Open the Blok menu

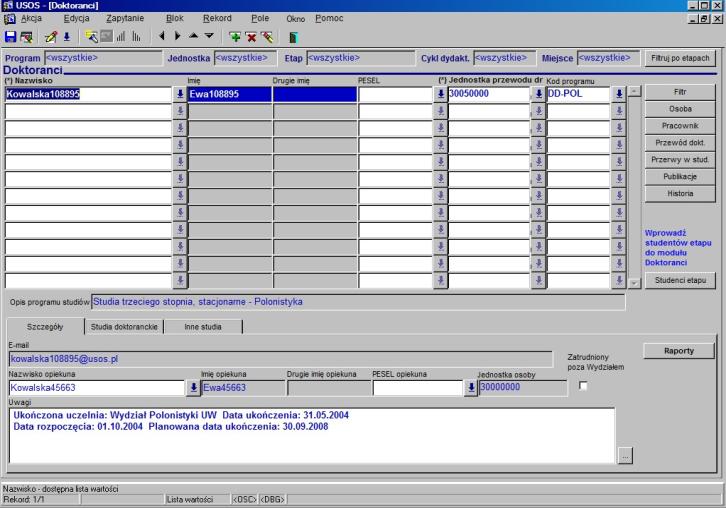click(175, 19)
